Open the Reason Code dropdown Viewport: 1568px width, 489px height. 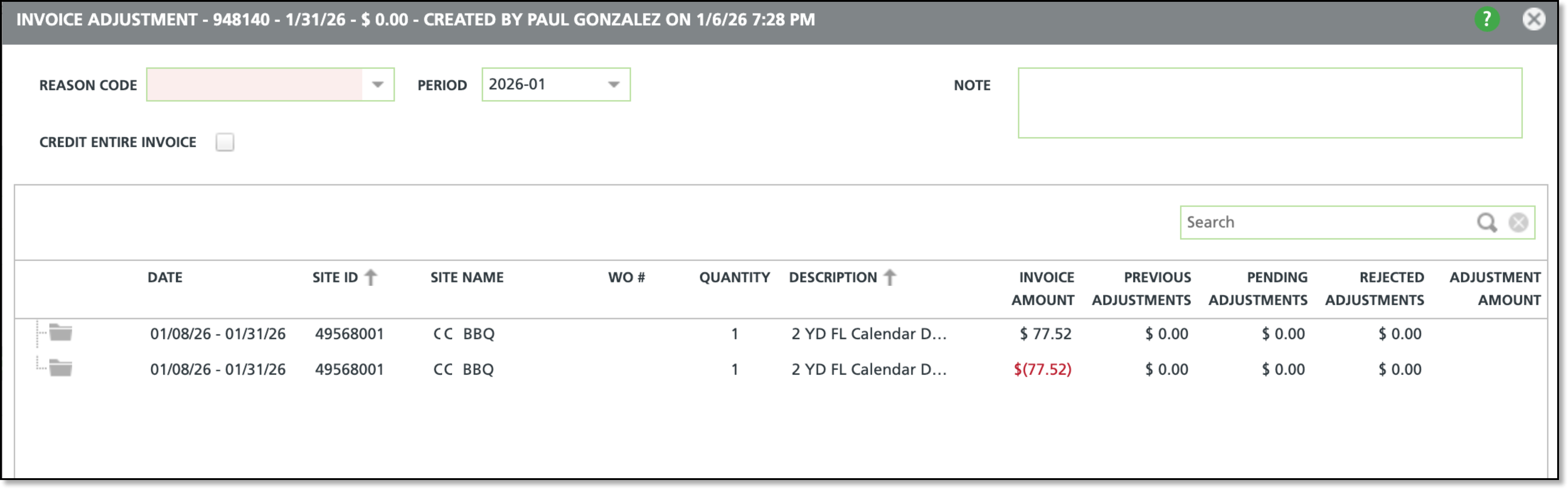coord(377,85)
